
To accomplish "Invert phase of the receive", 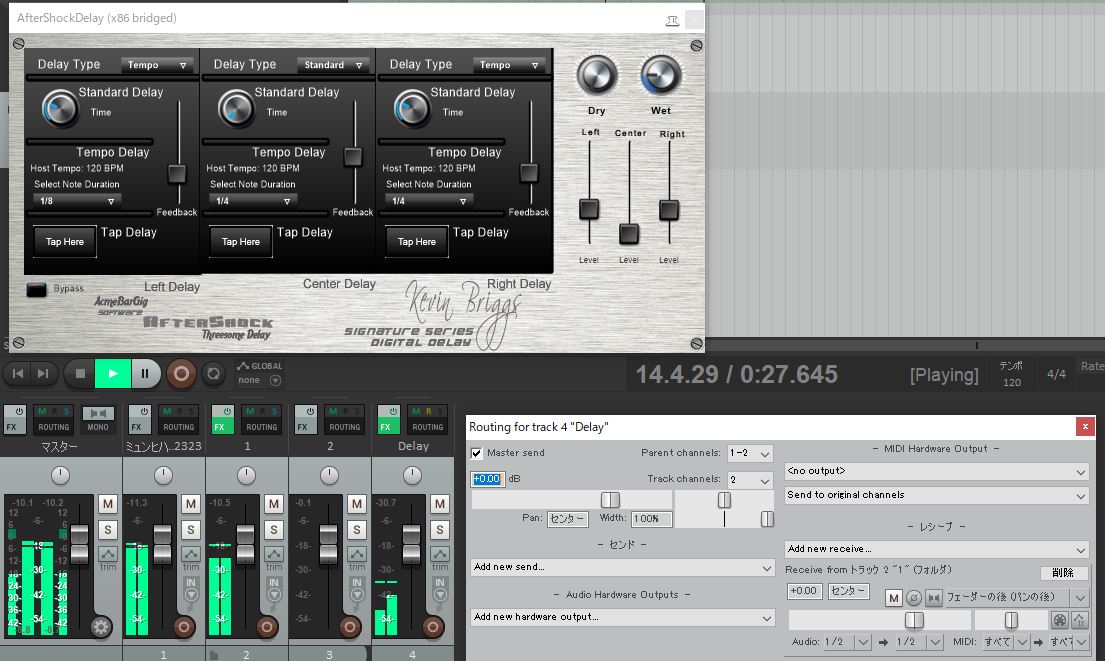I will pyautogui.click(x=913, y=598).
